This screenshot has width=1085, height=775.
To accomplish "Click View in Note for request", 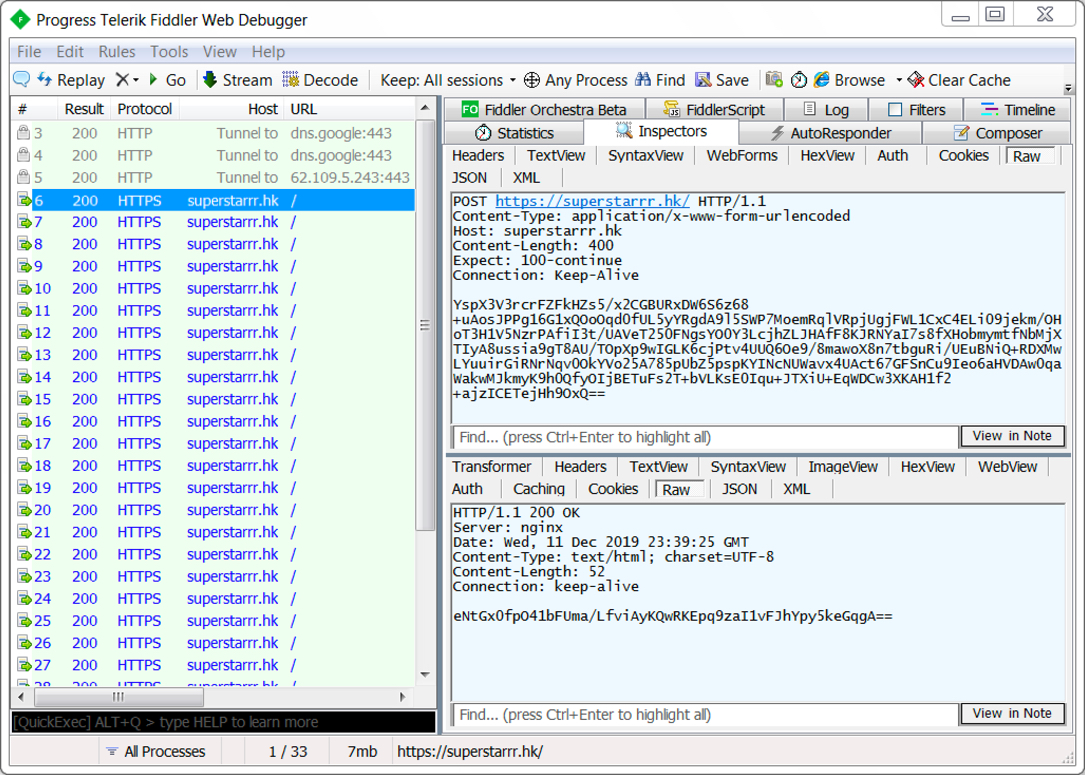I will (x=1012, y=436).
